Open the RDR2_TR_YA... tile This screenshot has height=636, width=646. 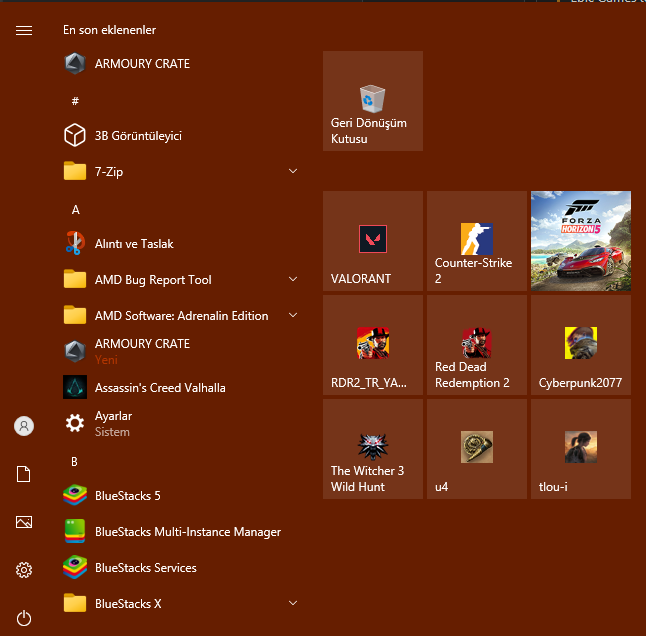(373, 345)
